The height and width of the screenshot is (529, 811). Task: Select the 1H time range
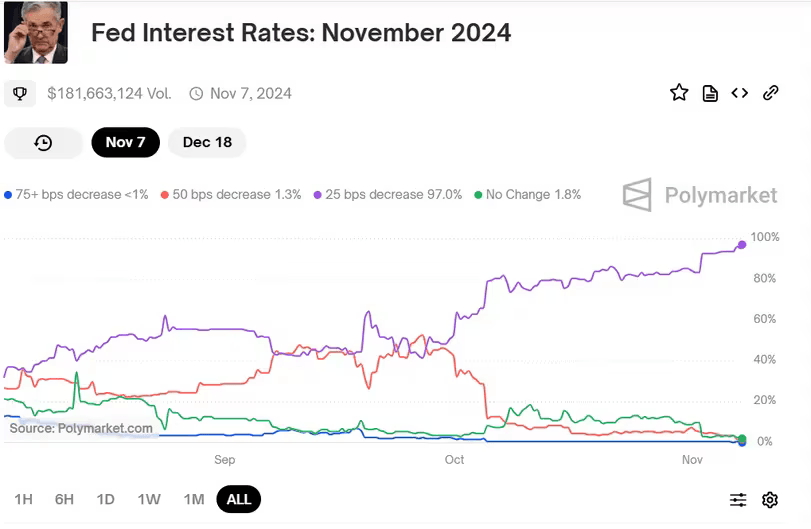click(x=23, y=499)
